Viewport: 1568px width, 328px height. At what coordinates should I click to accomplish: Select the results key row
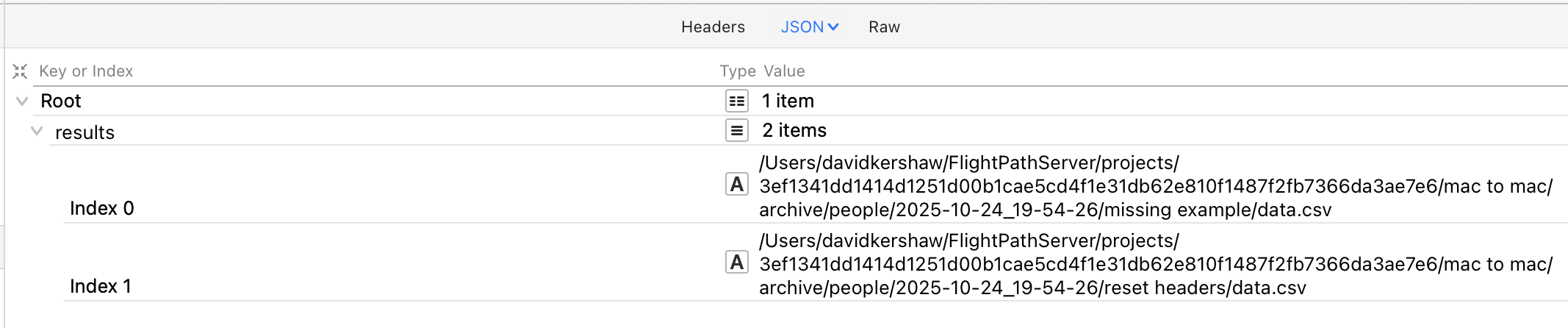tap(85, 132)
